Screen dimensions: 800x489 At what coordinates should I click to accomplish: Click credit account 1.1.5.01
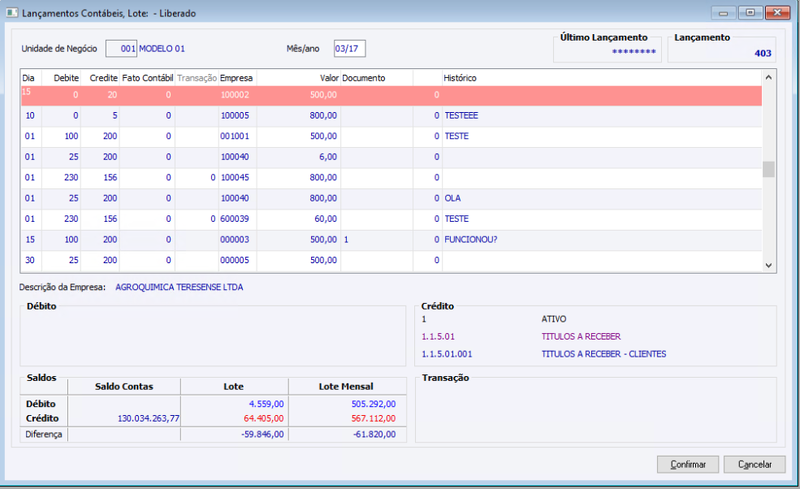[438, 337]
